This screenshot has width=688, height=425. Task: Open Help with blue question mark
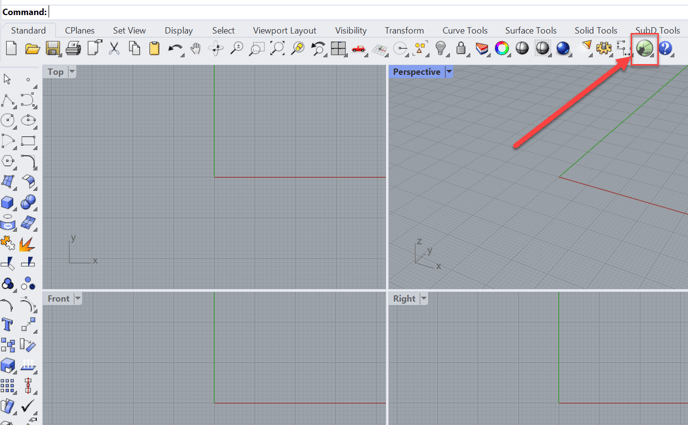coord(666,48)
